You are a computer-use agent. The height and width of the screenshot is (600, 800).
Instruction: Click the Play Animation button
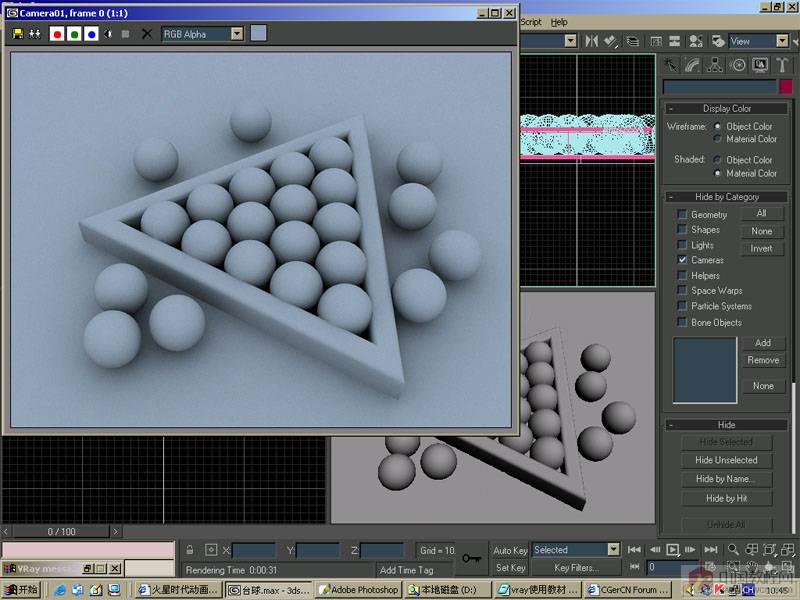(x=672, y=549)
